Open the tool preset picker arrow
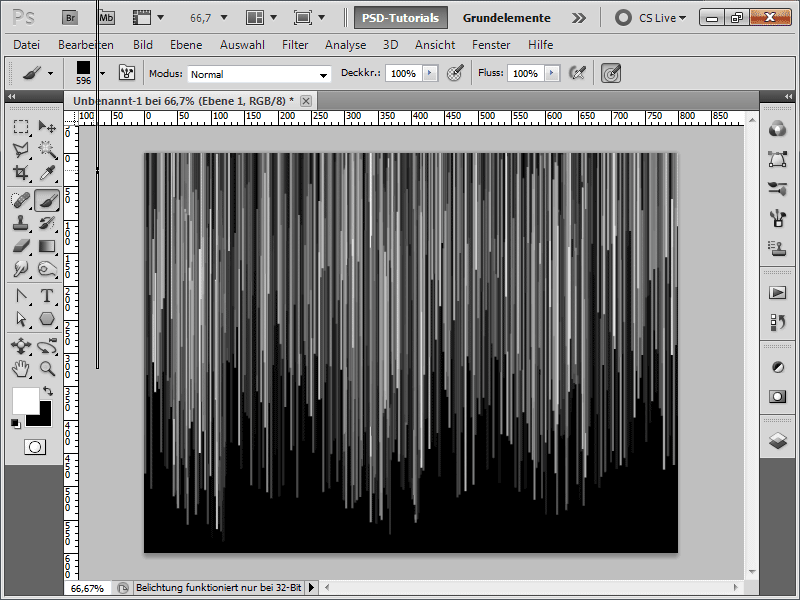This screenshot has height=600, width=800. tap(50, 73)
